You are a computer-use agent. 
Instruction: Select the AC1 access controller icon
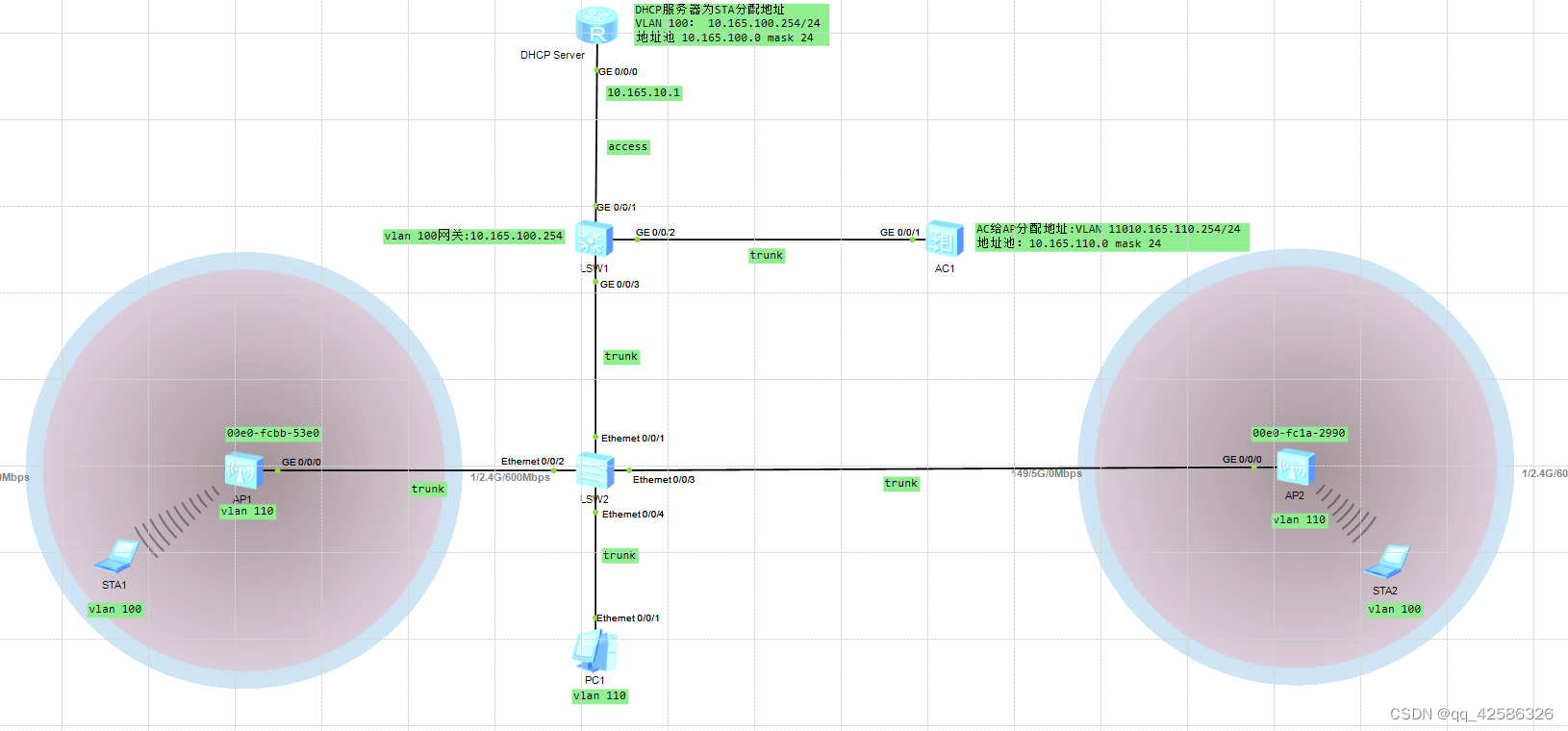click(945, 239)
